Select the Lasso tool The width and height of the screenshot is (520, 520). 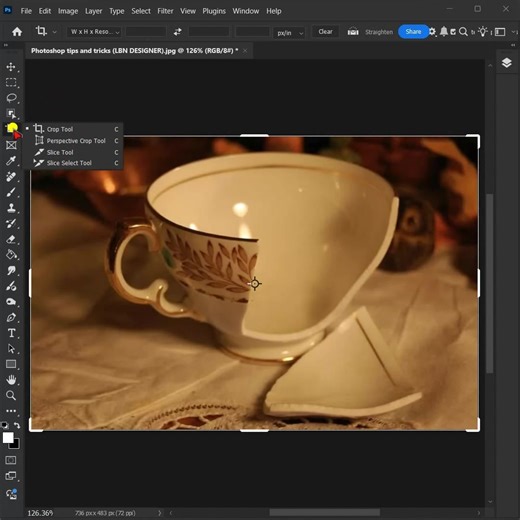click(11, 98)
